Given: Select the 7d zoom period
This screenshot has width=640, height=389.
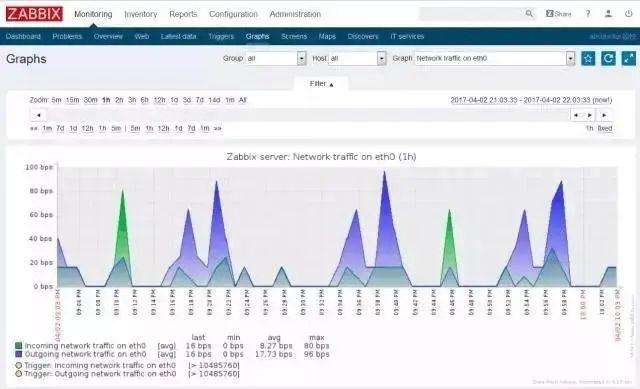Looking at the screenshot, I should [200, 100].
